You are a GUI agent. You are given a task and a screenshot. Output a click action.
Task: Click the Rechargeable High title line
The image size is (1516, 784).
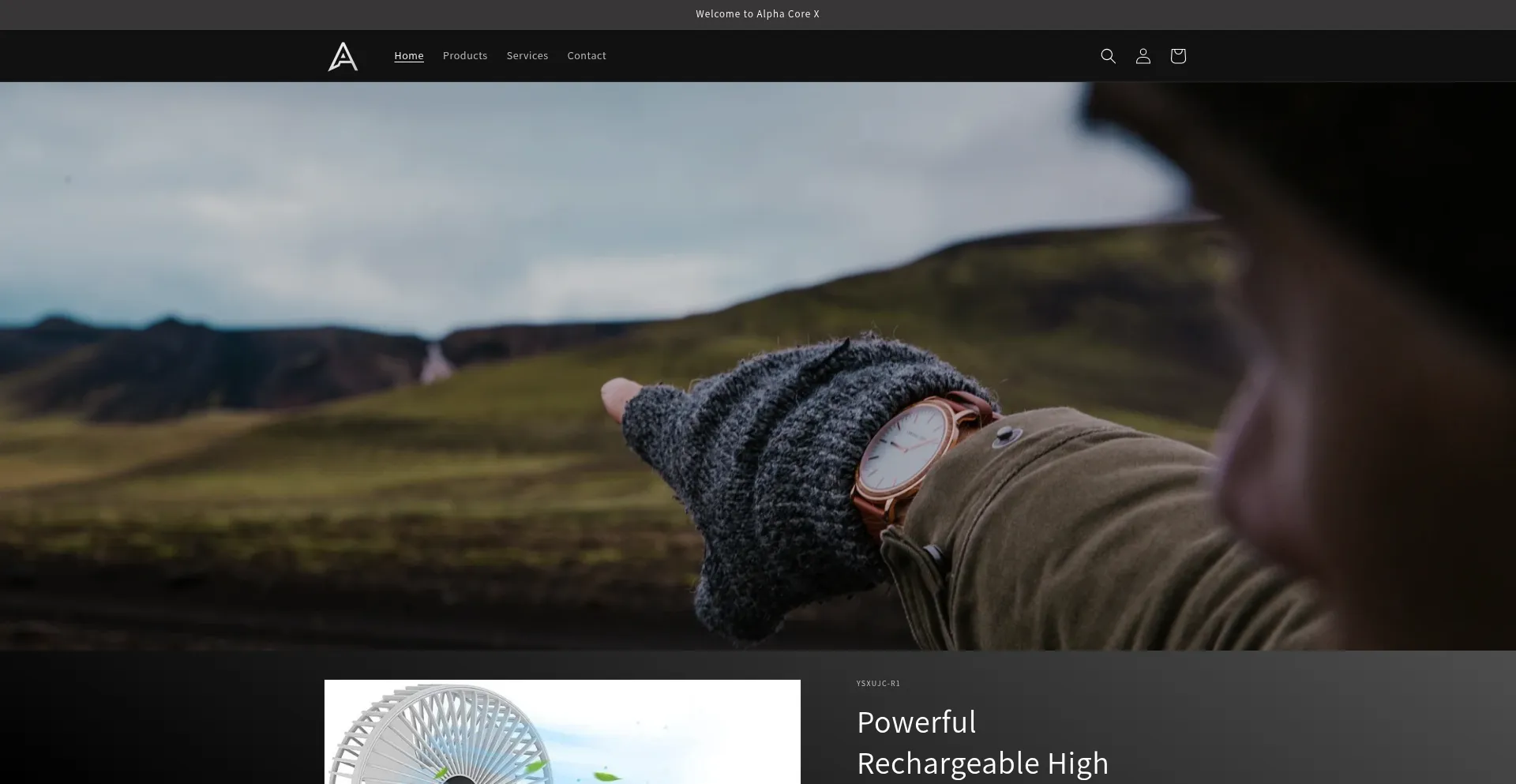coord(982,763)
